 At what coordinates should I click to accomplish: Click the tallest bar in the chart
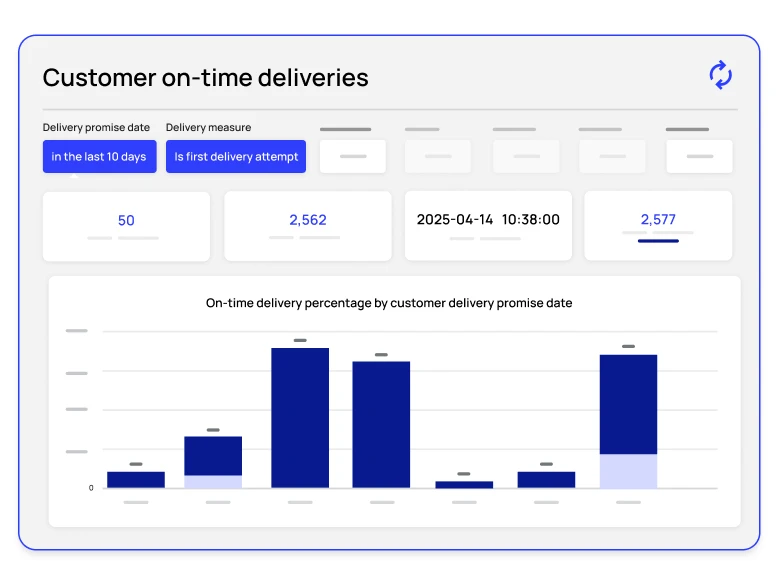[300, 417]
